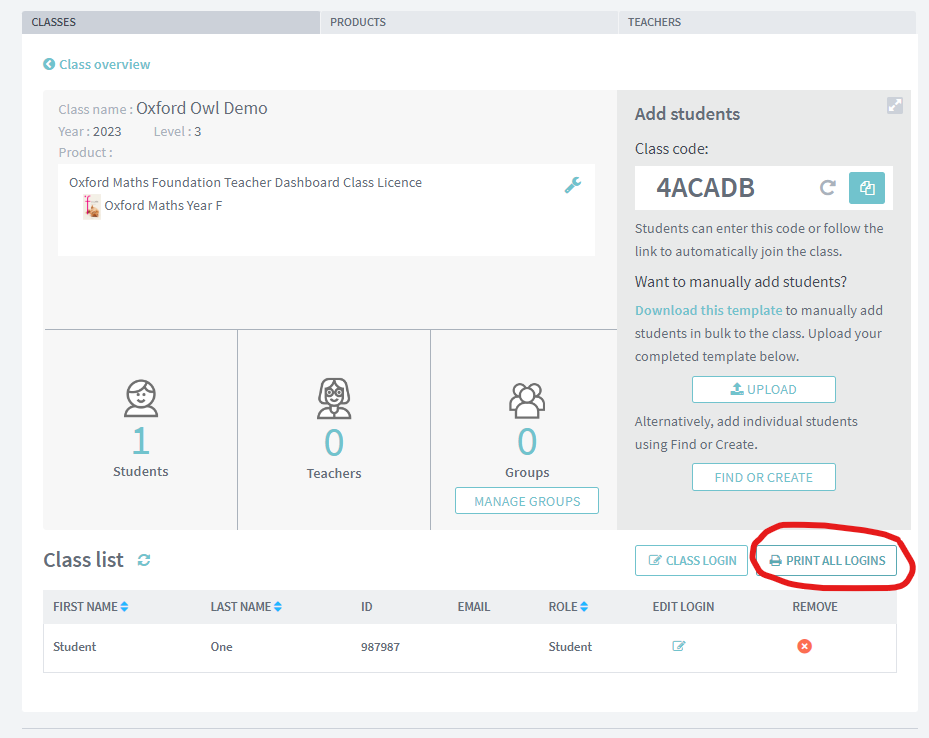Viewport: 929px width, 738px height.
Task: Click the Oxford Maths Year F book icon
Action: tap(91, 205)
